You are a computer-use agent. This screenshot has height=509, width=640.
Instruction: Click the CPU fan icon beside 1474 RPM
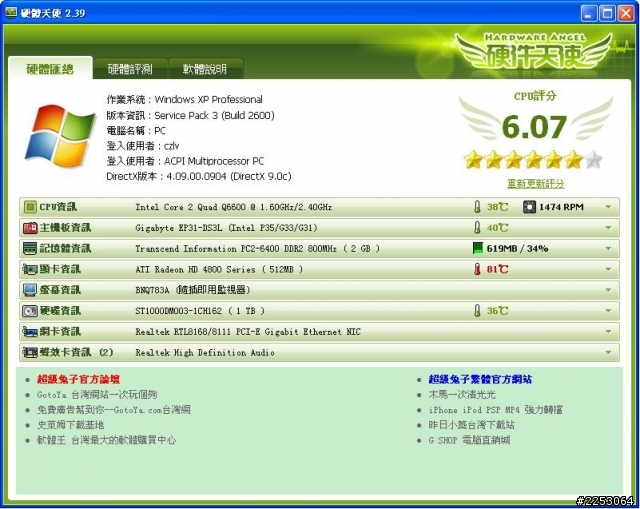coord(529,207)
